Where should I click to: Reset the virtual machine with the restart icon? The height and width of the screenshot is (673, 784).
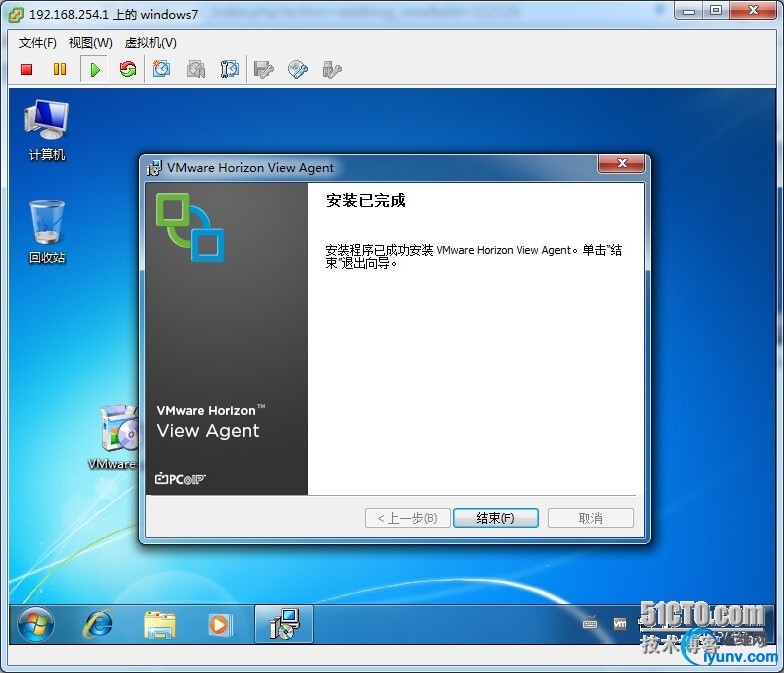(128, 69)
